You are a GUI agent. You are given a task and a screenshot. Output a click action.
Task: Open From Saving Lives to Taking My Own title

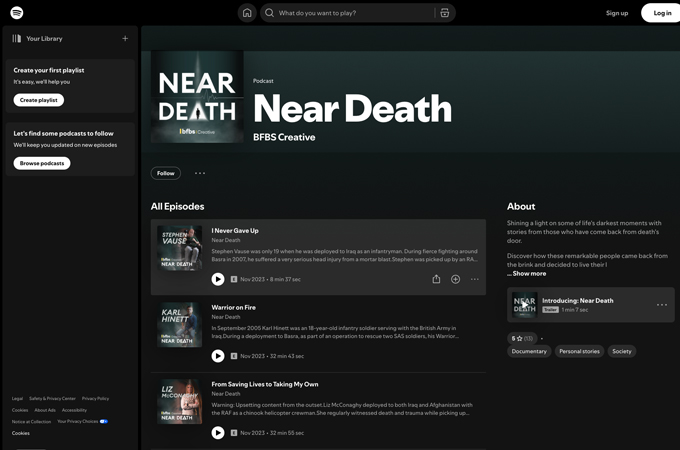265,384
